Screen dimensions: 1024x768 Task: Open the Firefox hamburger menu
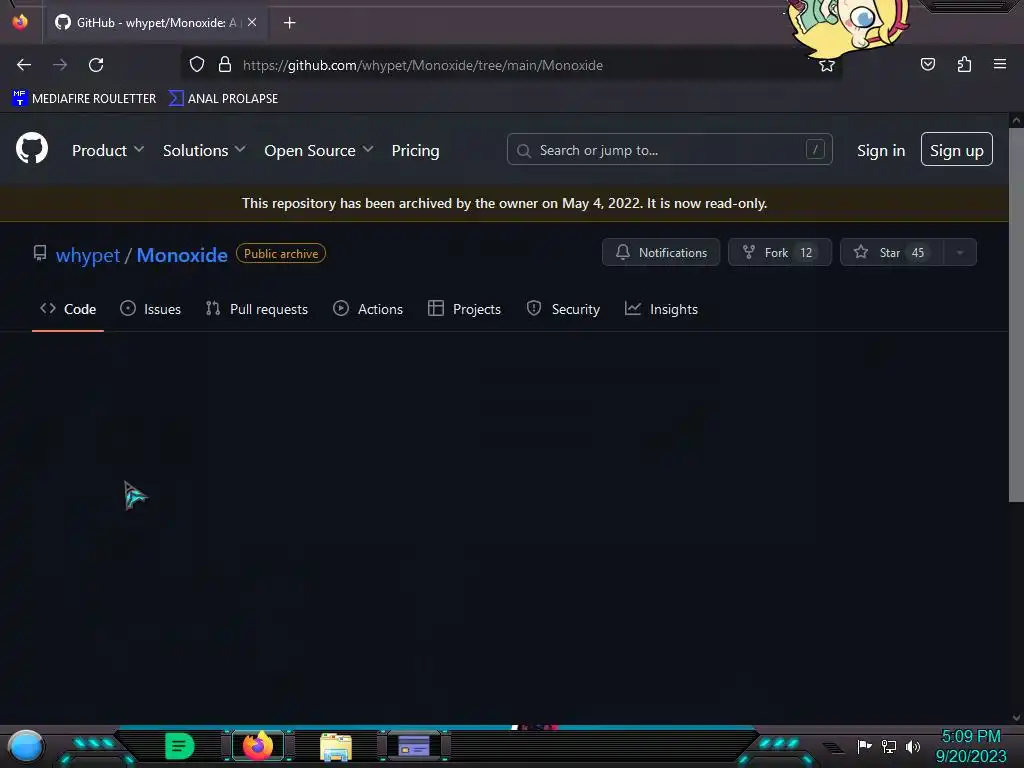(x=999, y=64)
